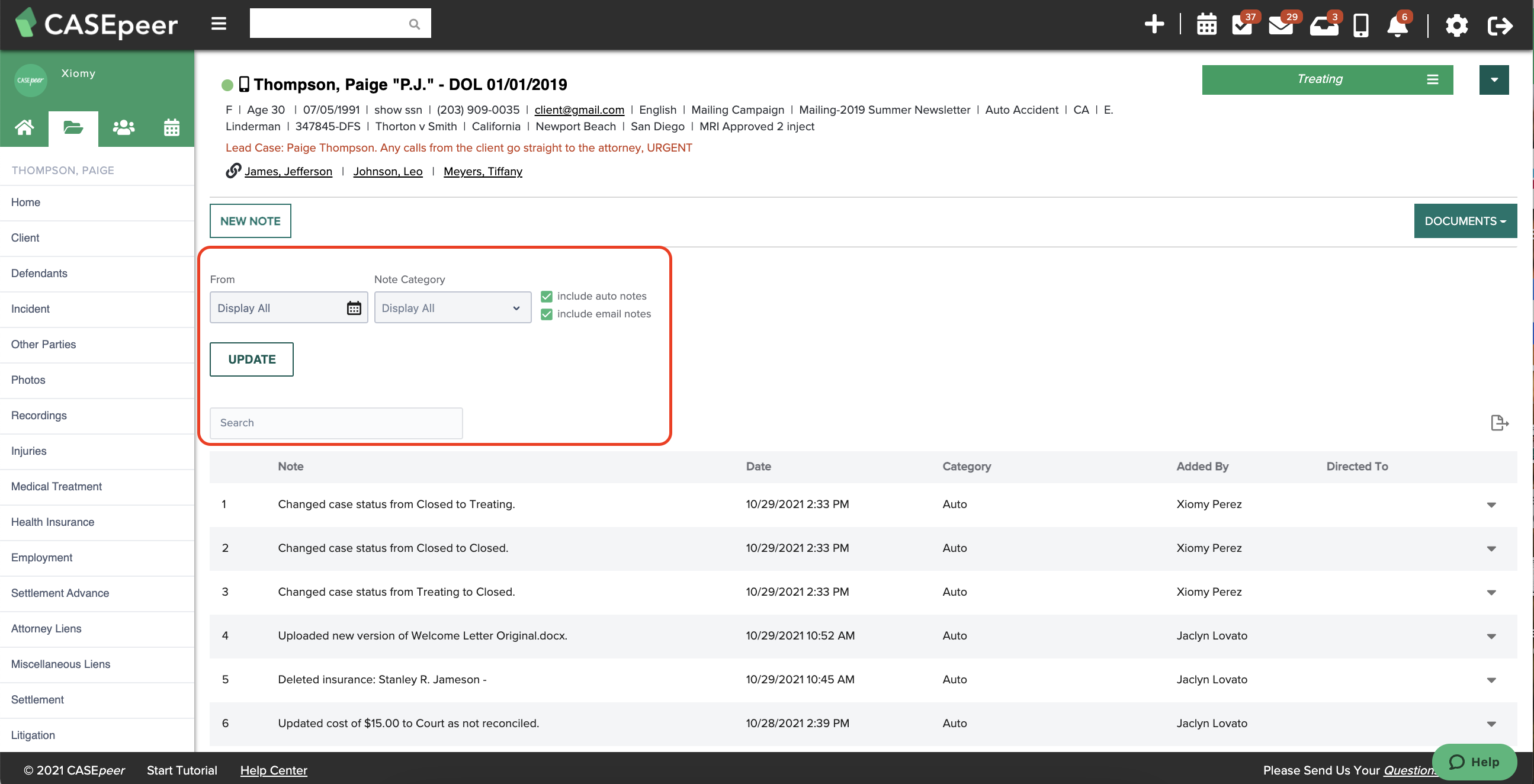Open the linked case James, Jefferson

(288, 172)
